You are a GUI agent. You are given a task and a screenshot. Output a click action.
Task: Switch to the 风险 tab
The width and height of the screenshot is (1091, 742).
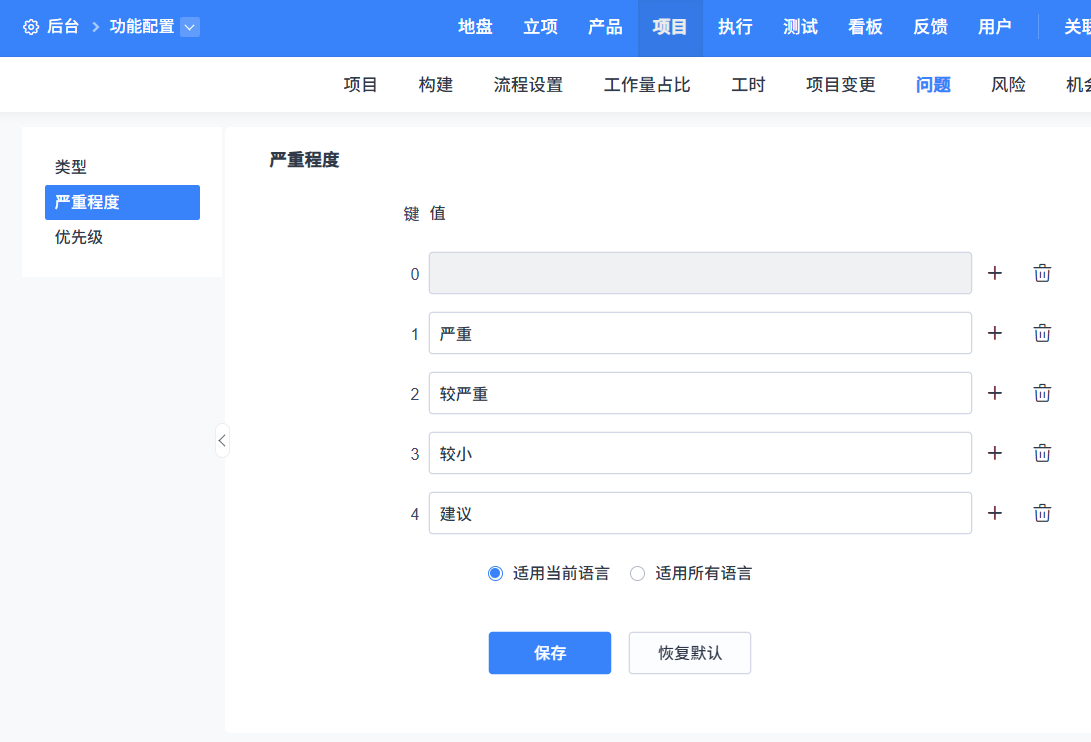1008,85
